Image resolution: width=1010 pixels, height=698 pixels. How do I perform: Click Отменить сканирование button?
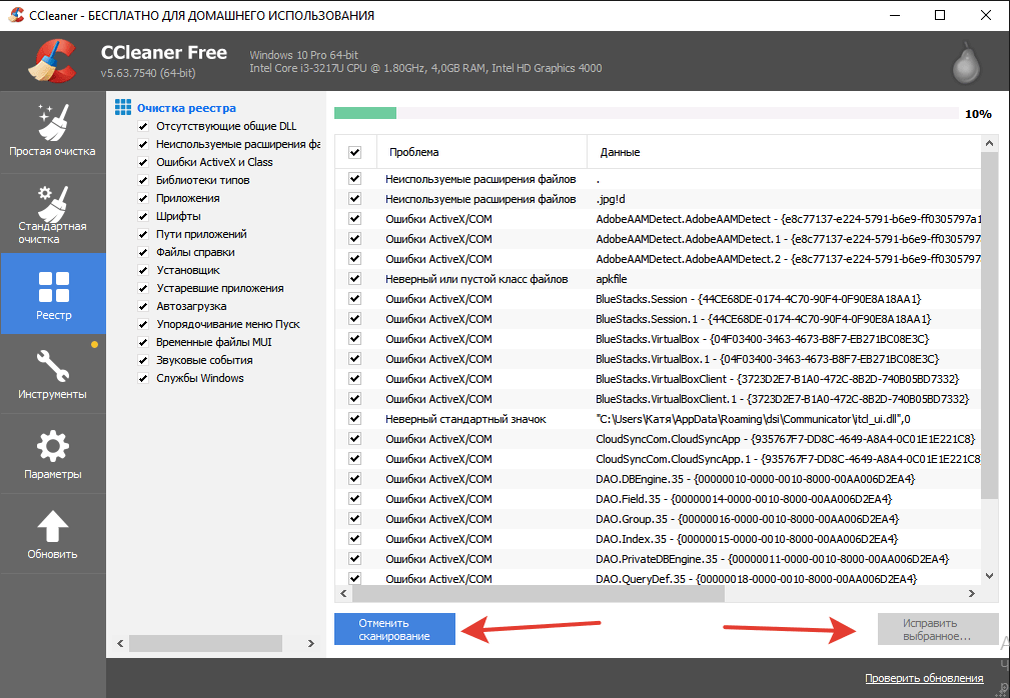394,629
